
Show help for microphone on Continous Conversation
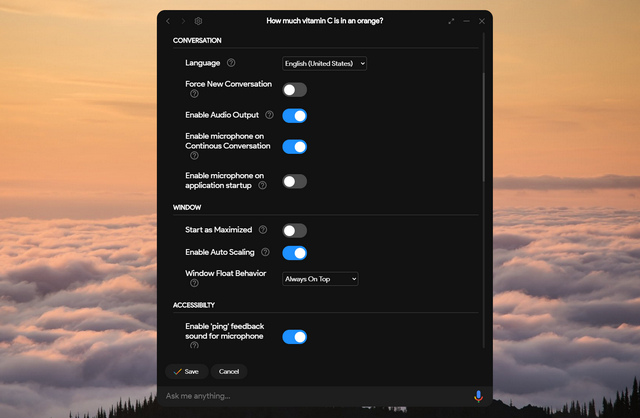(x=194, y=156)
